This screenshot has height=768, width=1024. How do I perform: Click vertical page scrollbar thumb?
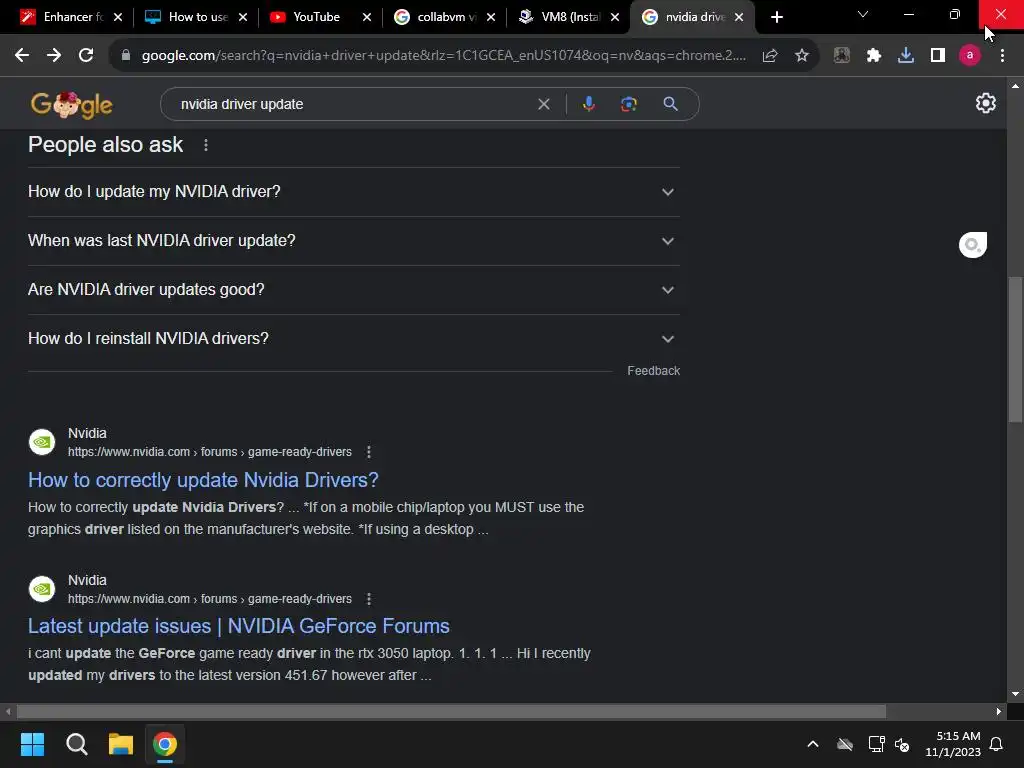tap(1015, 349)
